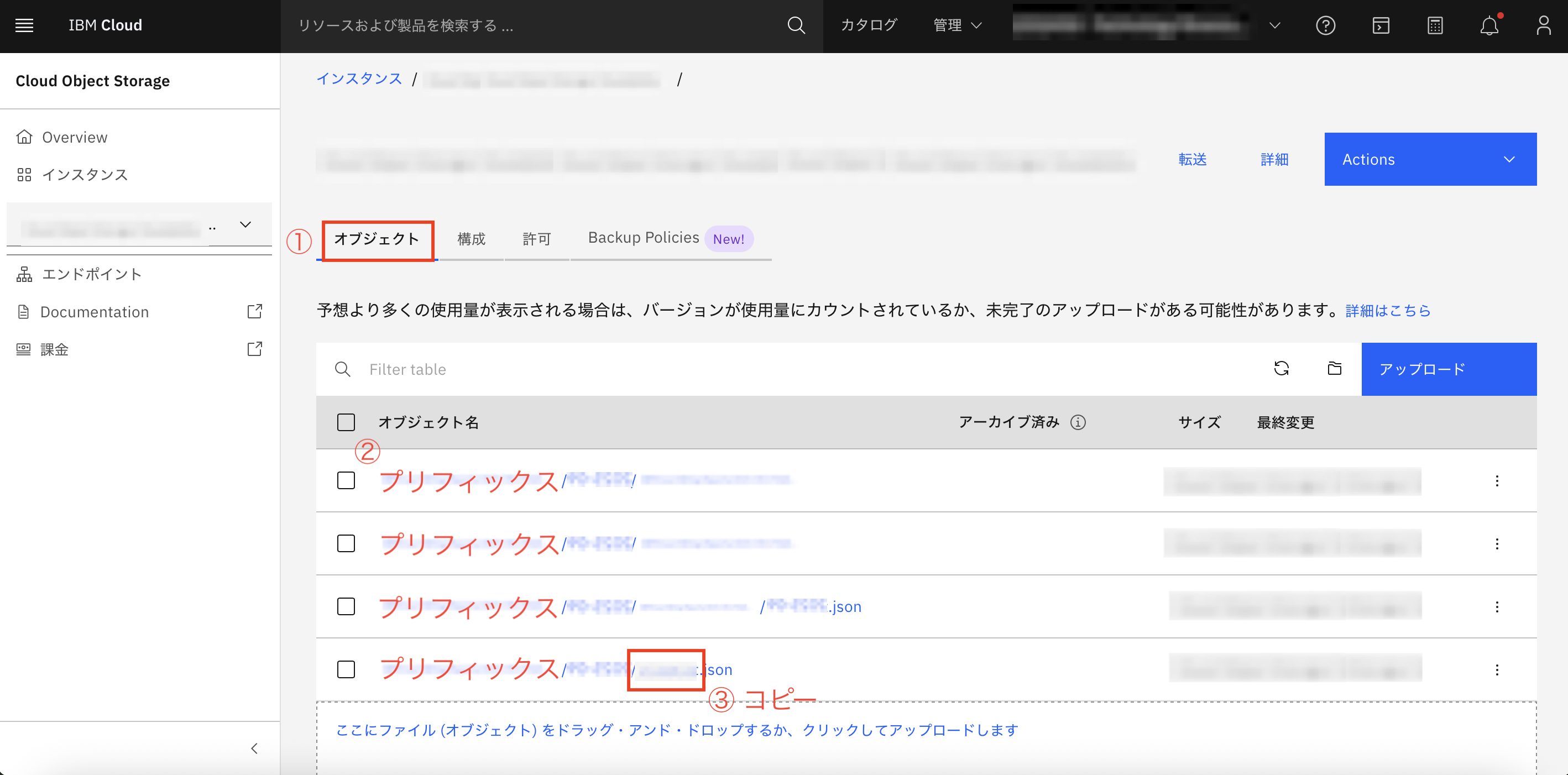Image resolution: width=1568 pixels, height=775 pixels.
Task: Click the search magnifier in the top bar
Action: (796, 26)
